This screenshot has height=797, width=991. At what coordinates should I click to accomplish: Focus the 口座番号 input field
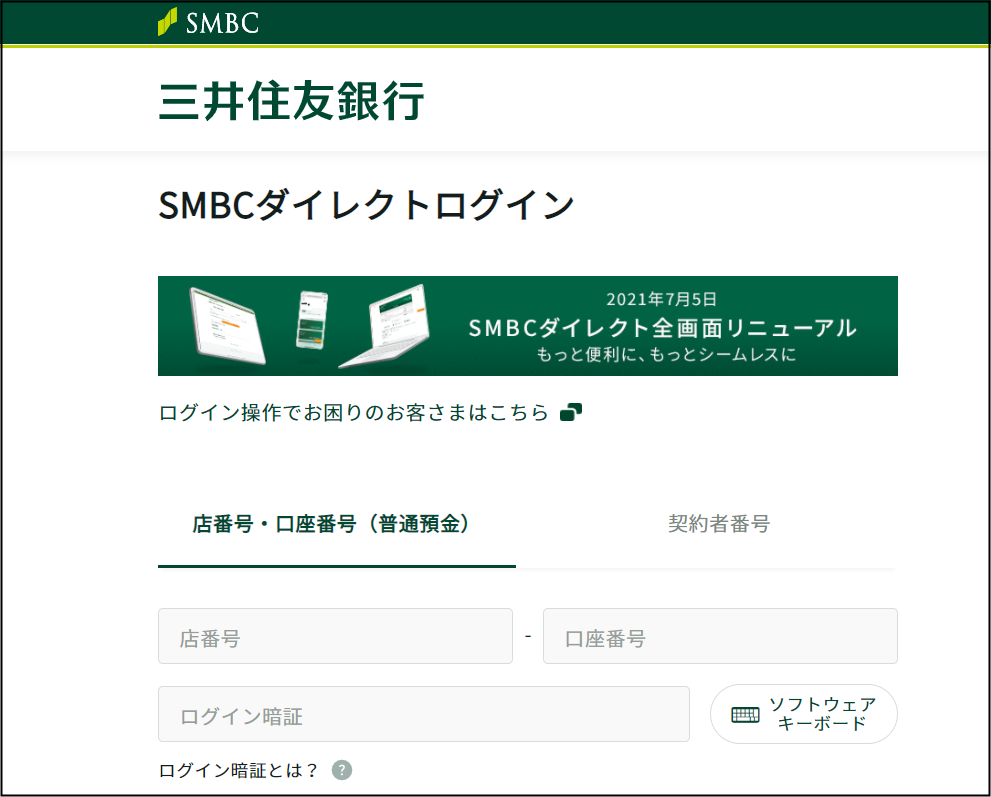pos(720,636)
